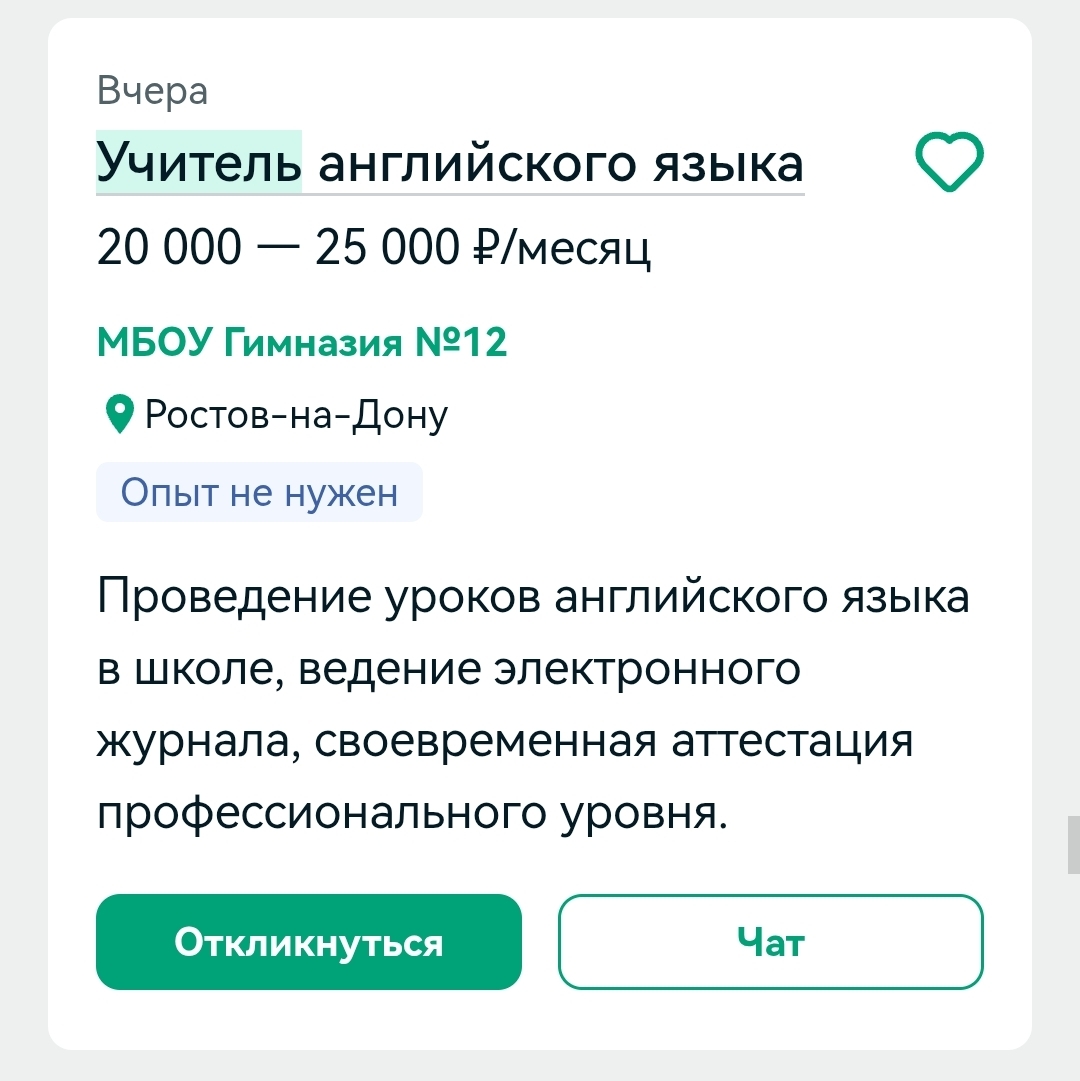Click the city name Ростов-на-Дону
The image size is (1080, 1081).
tap(297, 414)
